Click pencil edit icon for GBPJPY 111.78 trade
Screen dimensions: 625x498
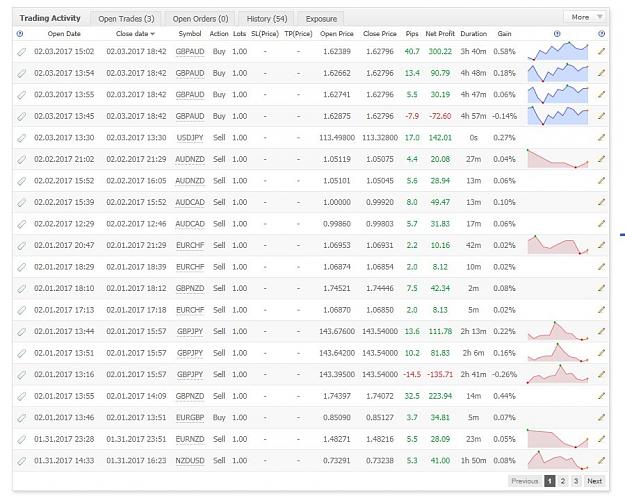[601, 331]
